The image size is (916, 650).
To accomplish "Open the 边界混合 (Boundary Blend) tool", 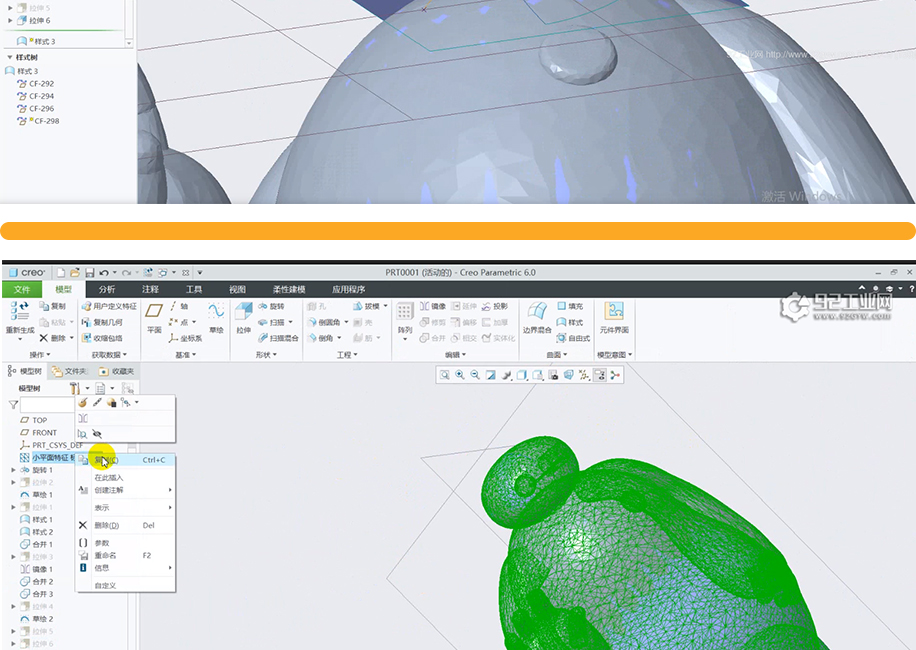I will [x=537, y=318].
